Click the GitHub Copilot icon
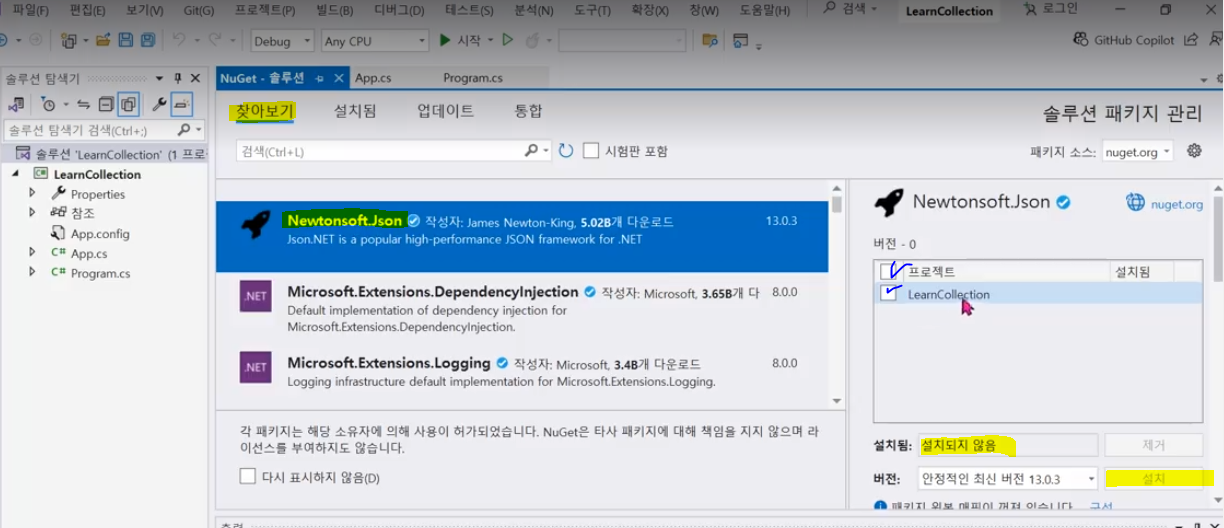1224x528 pixels. [1081, 40]
